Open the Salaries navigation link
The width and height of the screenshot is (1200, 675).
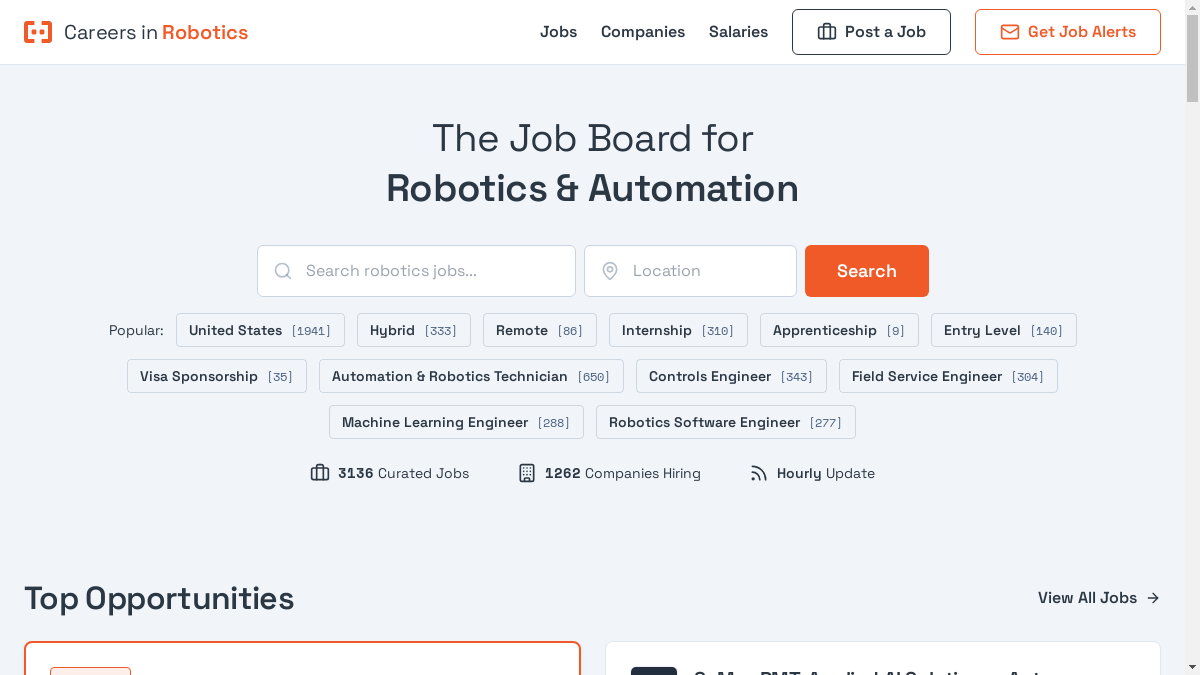click(738, 32)
